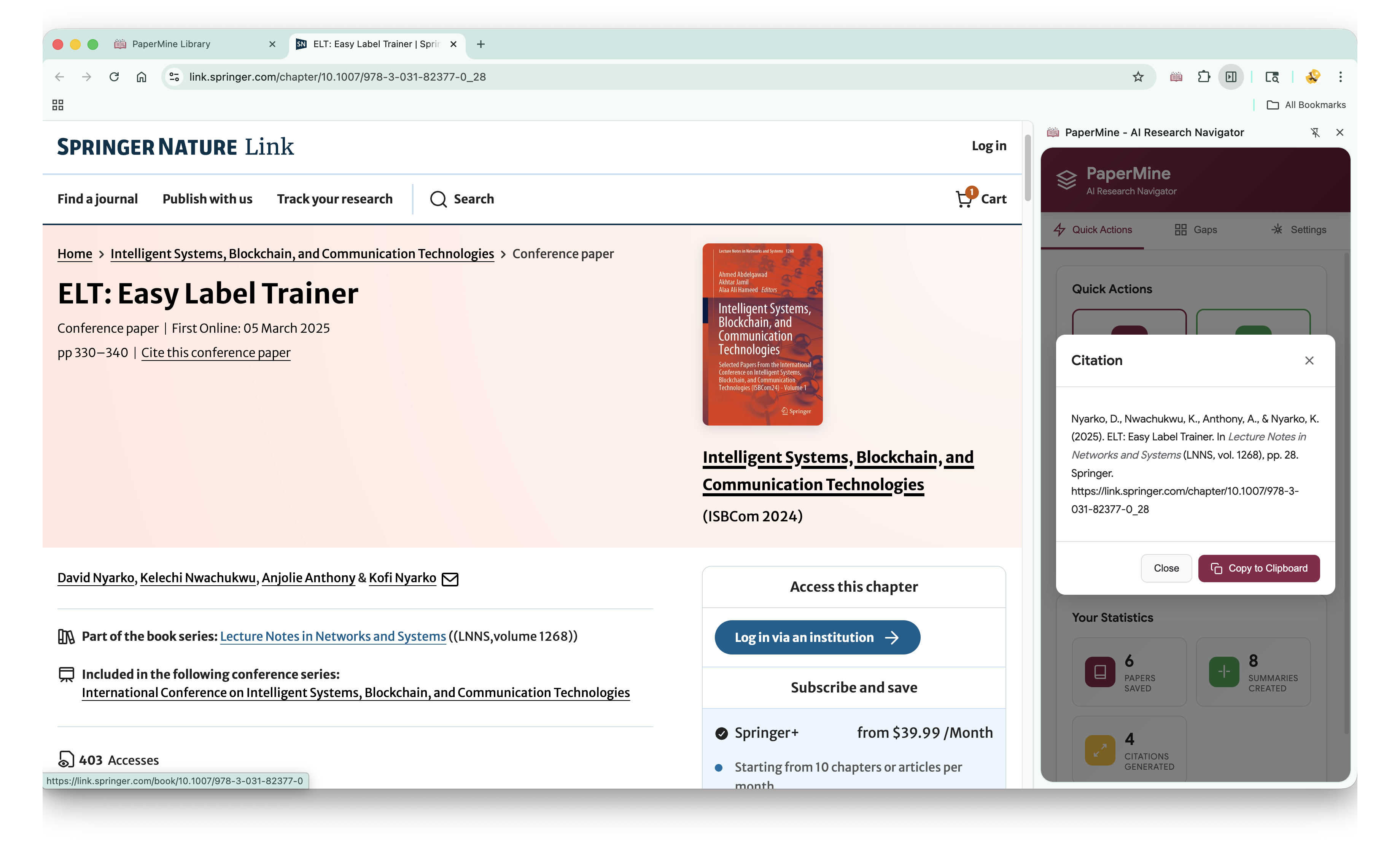Screen dimensions: 1400x845
Task: Click the PaperMine extension icon in toolbar
Action: click(1176, 77)
